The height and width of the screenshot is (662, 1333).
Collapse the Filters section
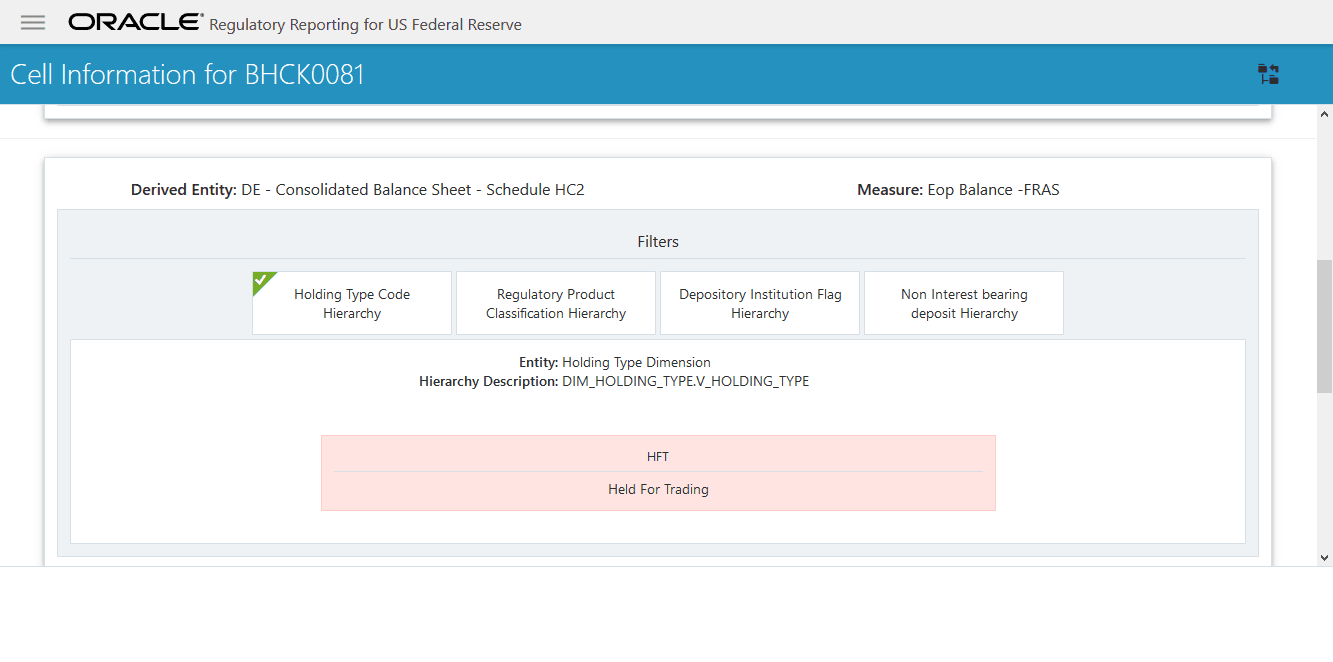pos(658,241)
